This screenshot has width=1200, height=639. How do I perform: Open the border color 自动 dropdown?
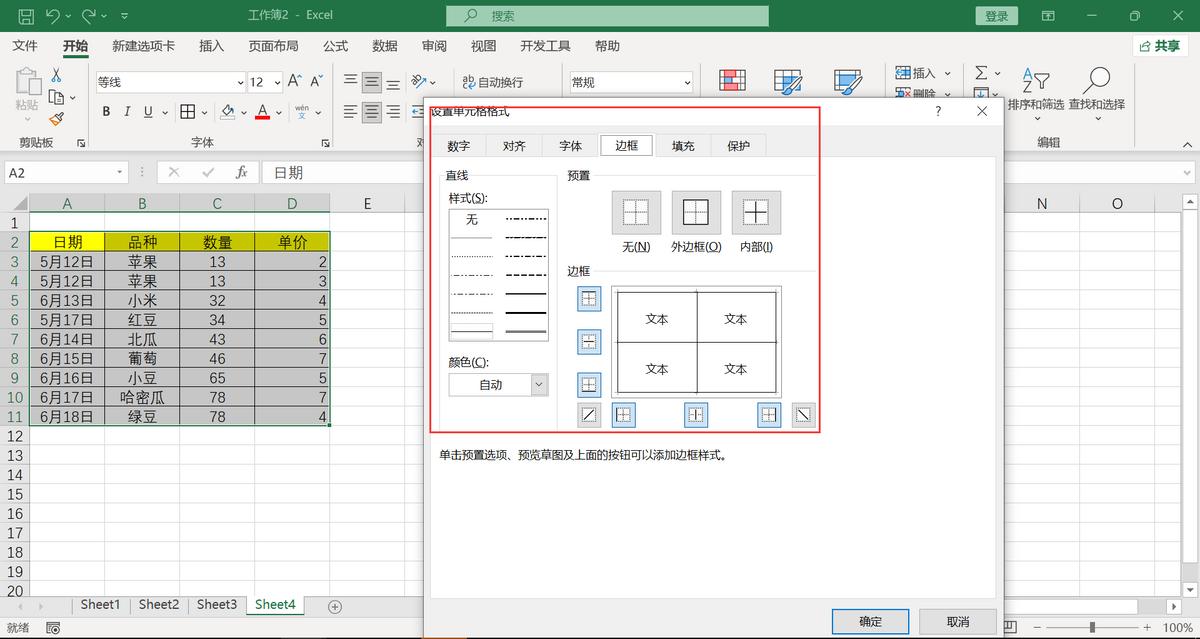click(x=538, y=384)
